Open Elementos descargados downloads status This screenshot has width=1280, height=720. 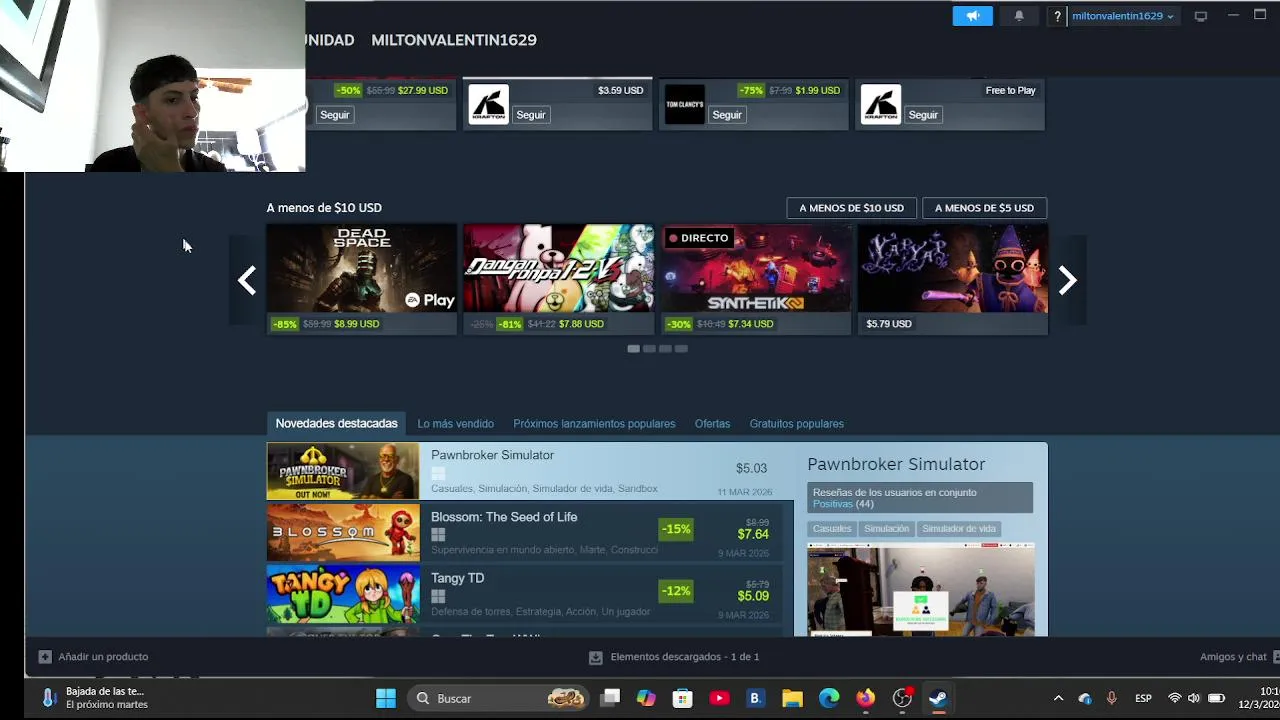click(674, 657)
